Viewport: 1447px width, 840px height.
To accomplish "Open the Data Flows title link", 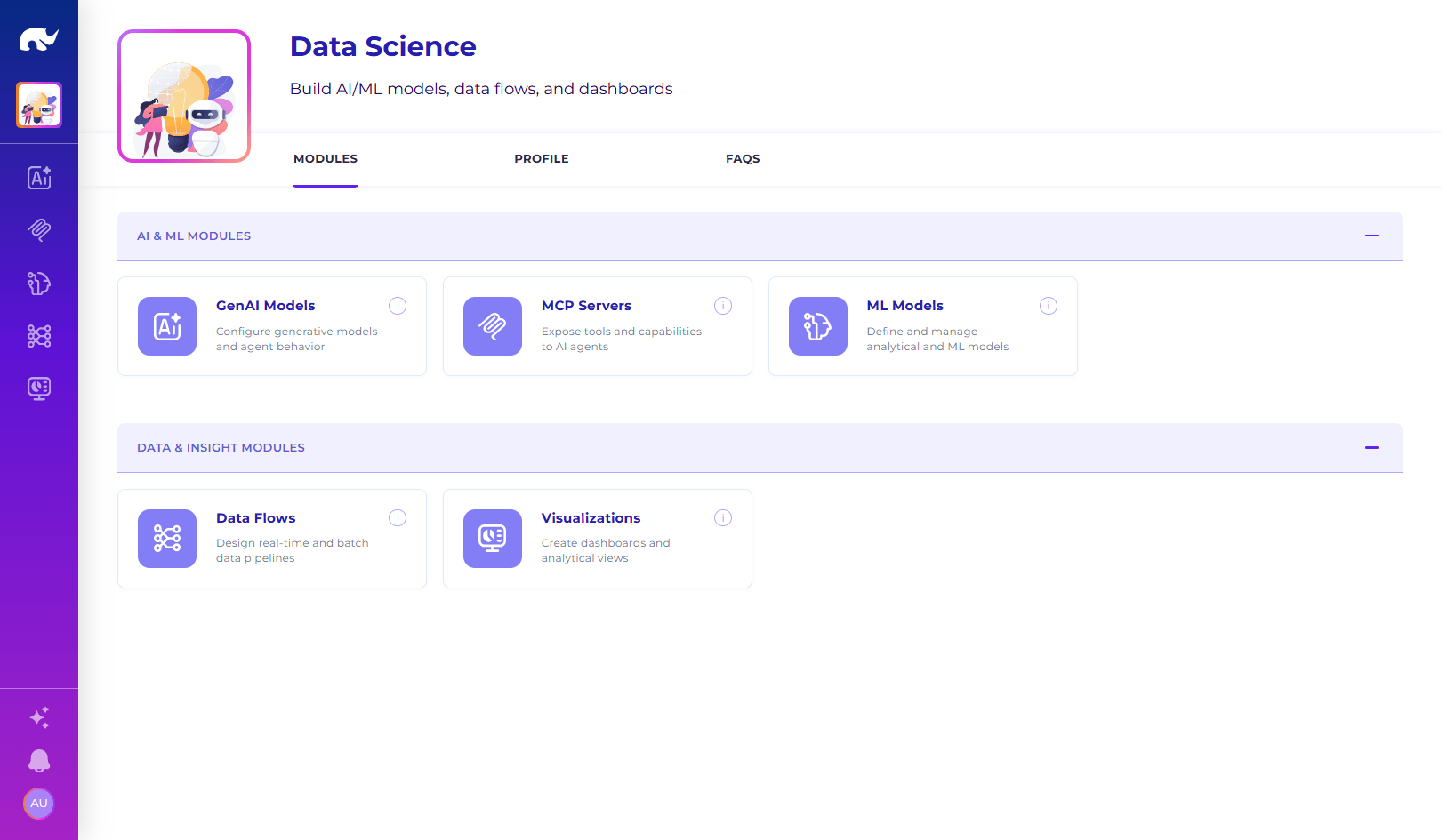I will (256, 518).
